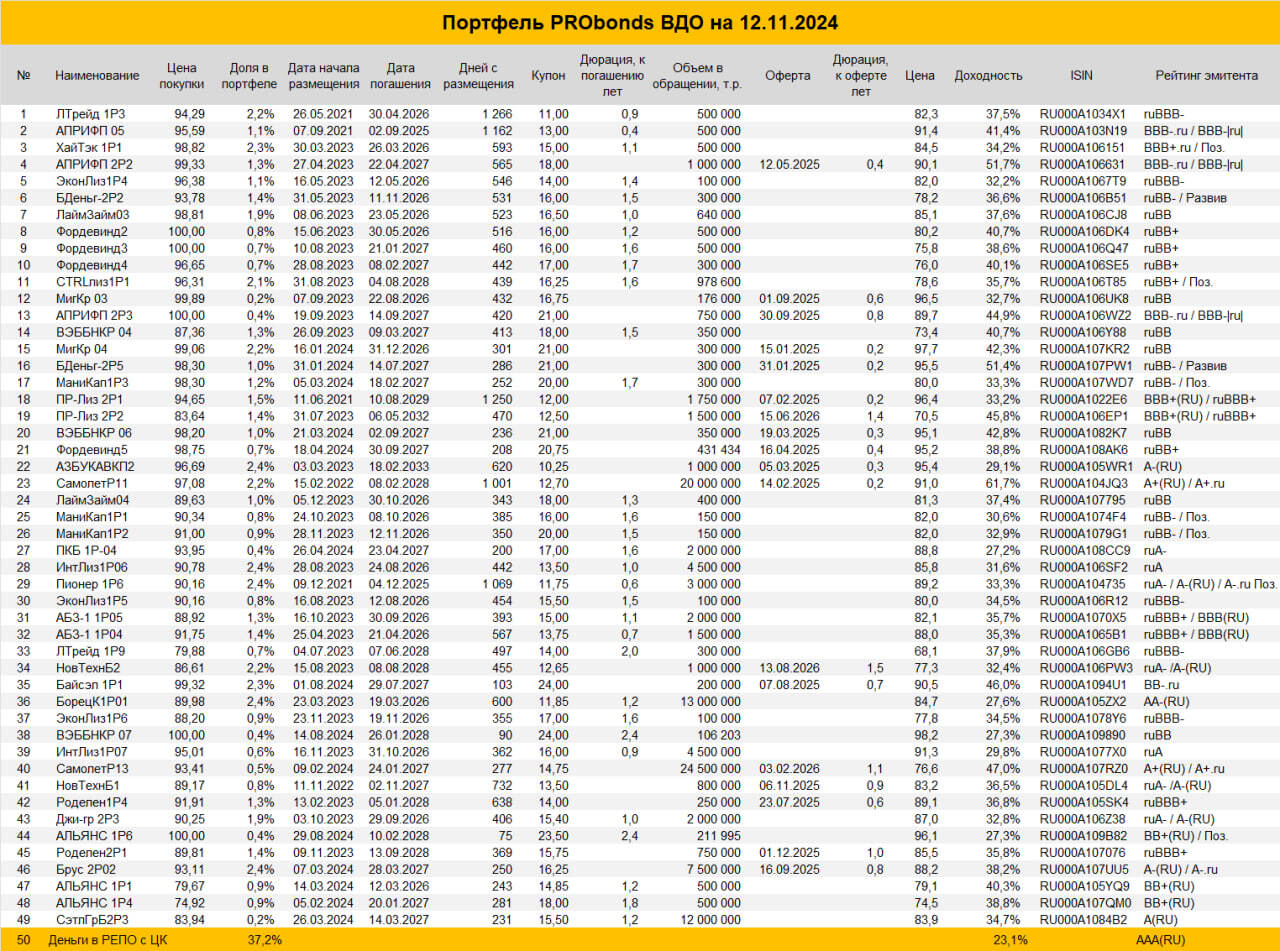
Task: Select ISIN 'RU000A1034X1'
Action: pyautogui.click(x=1083, y=114)
